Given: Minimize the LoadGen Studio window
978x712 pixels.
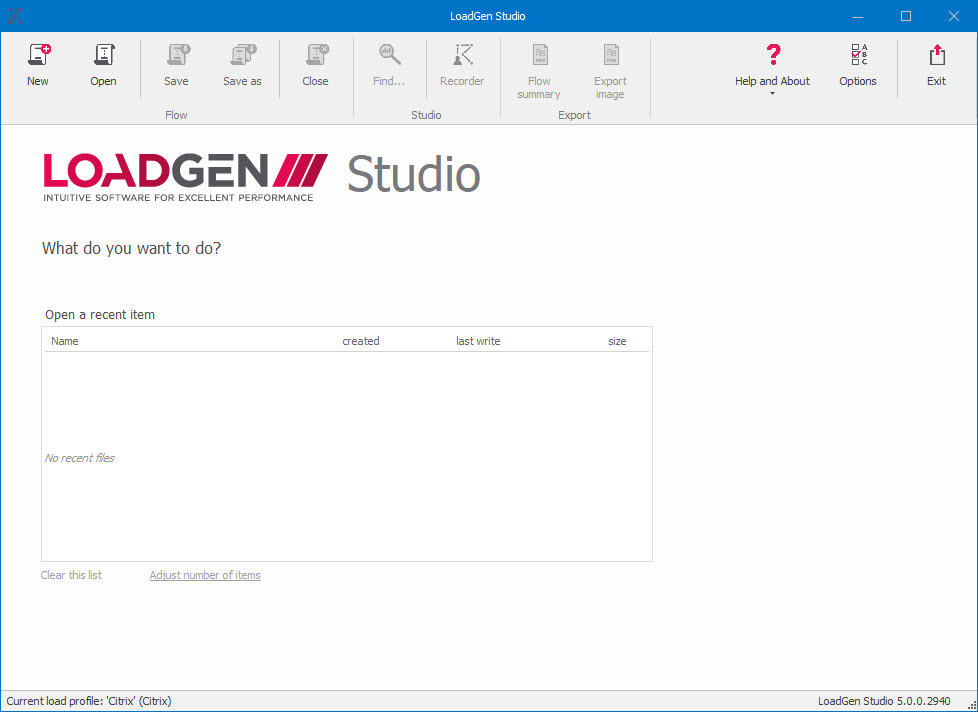Looking at the screenshot, I should click(x=858, y=16).
